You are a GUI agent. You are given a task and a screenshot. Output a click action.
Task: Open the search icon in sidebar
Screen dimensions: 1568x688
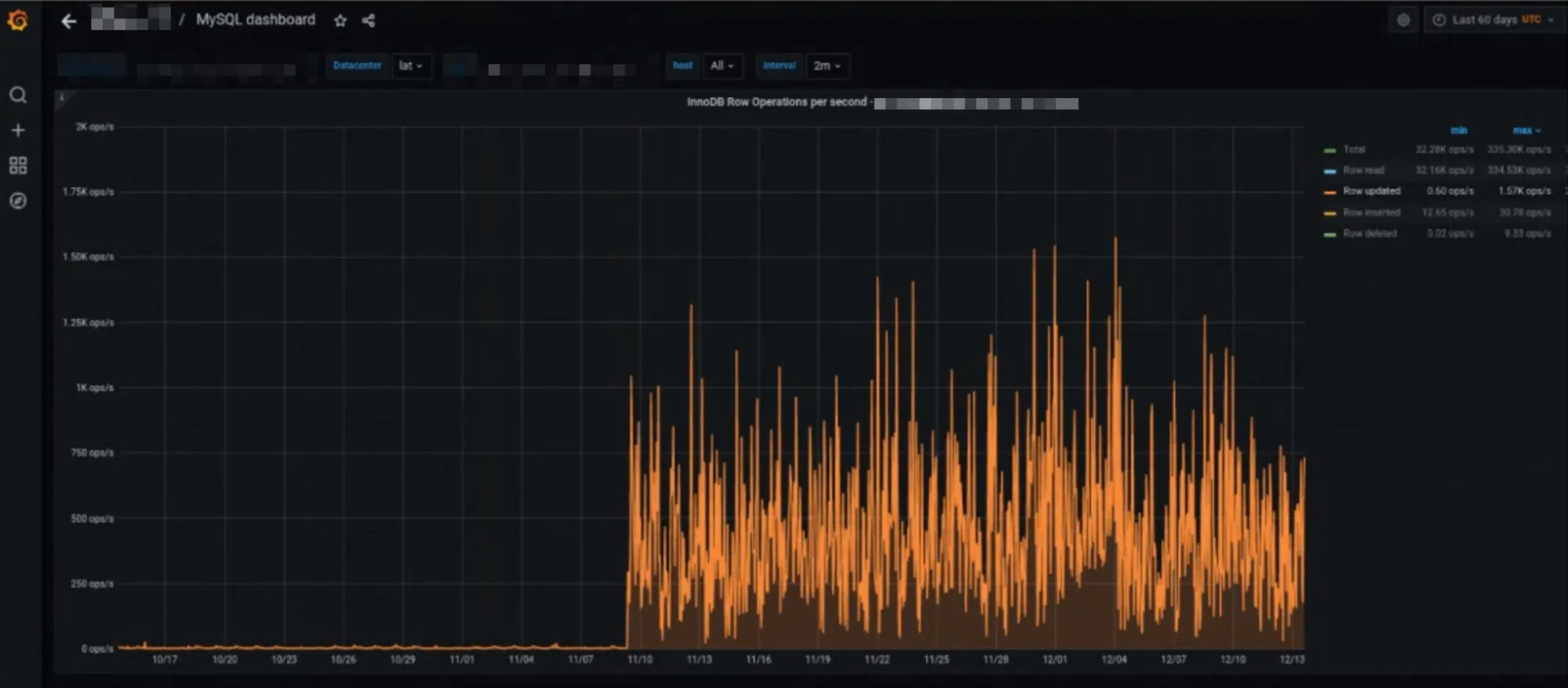(18, 96)
